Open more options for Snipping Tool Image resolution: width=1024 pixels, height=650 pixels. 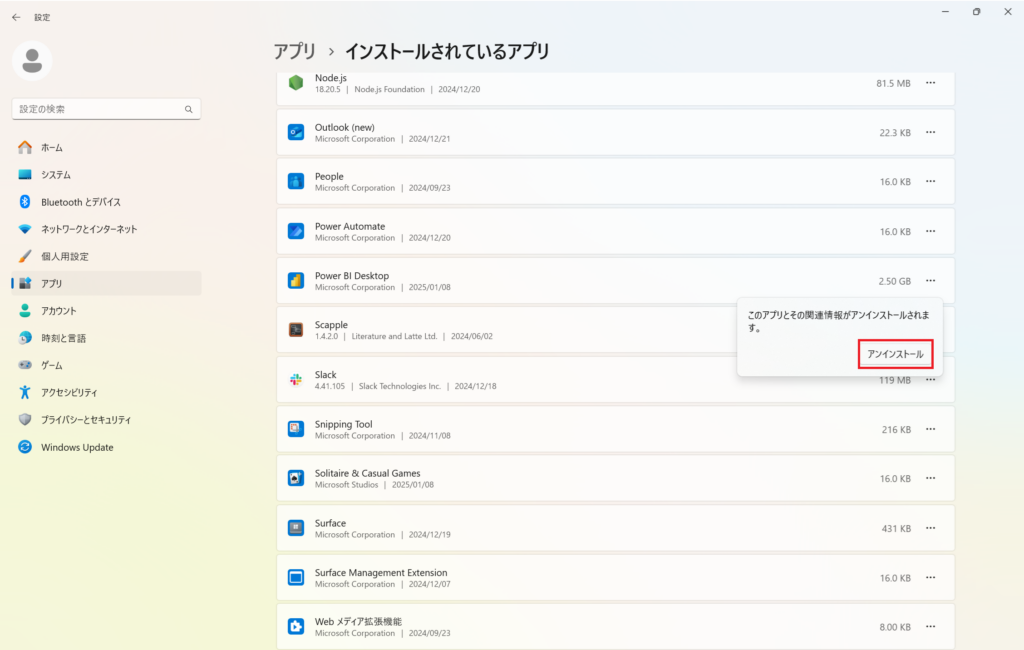[931, 429]
